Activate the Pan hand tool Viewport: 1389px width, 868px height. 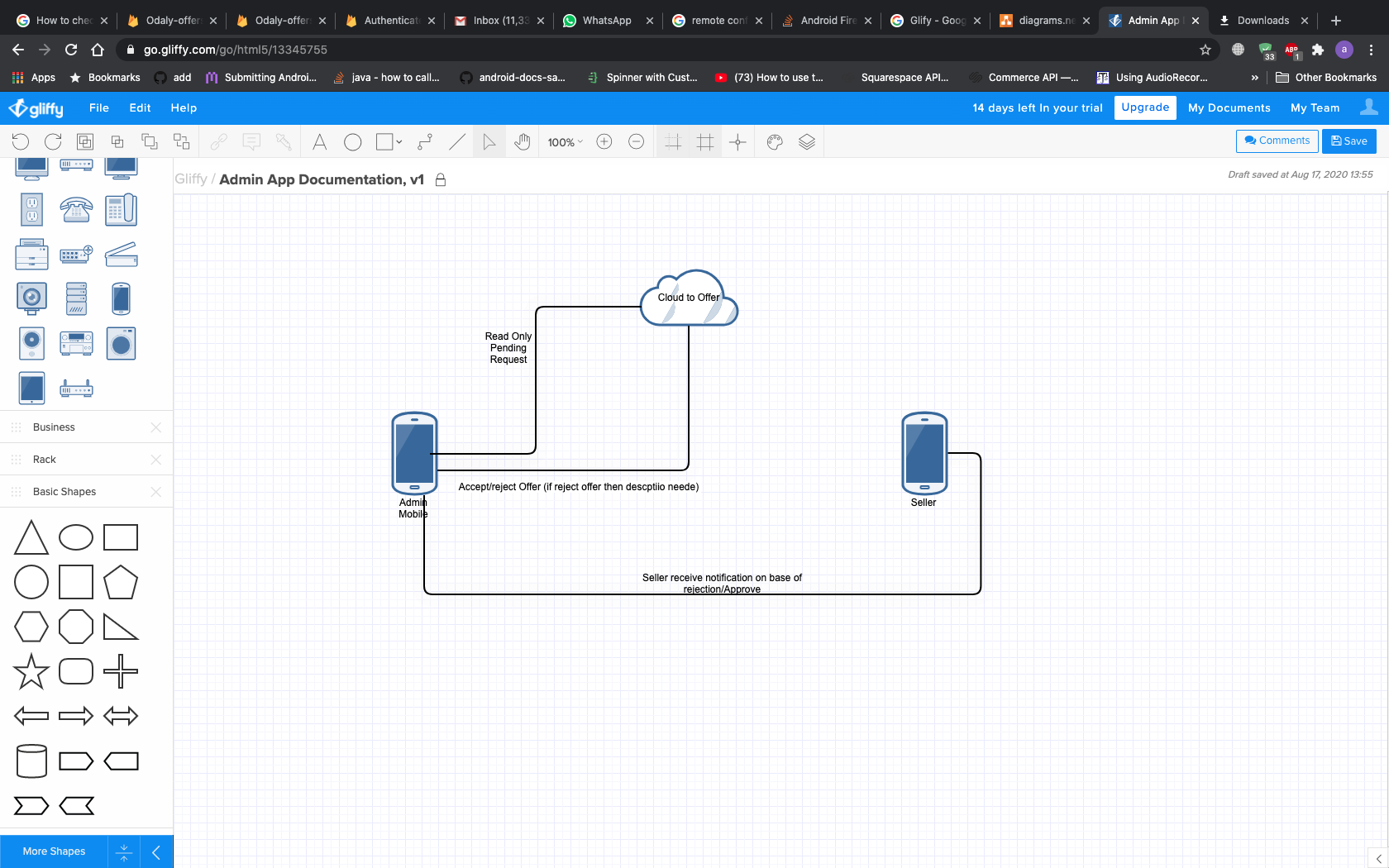click(x=522, y=142)
